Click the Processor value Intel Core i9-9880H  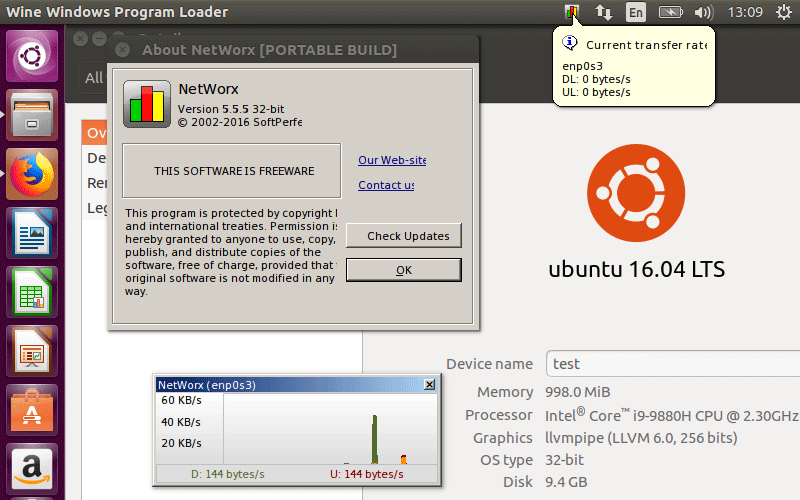pyautogui.click(x=671, y=415)
